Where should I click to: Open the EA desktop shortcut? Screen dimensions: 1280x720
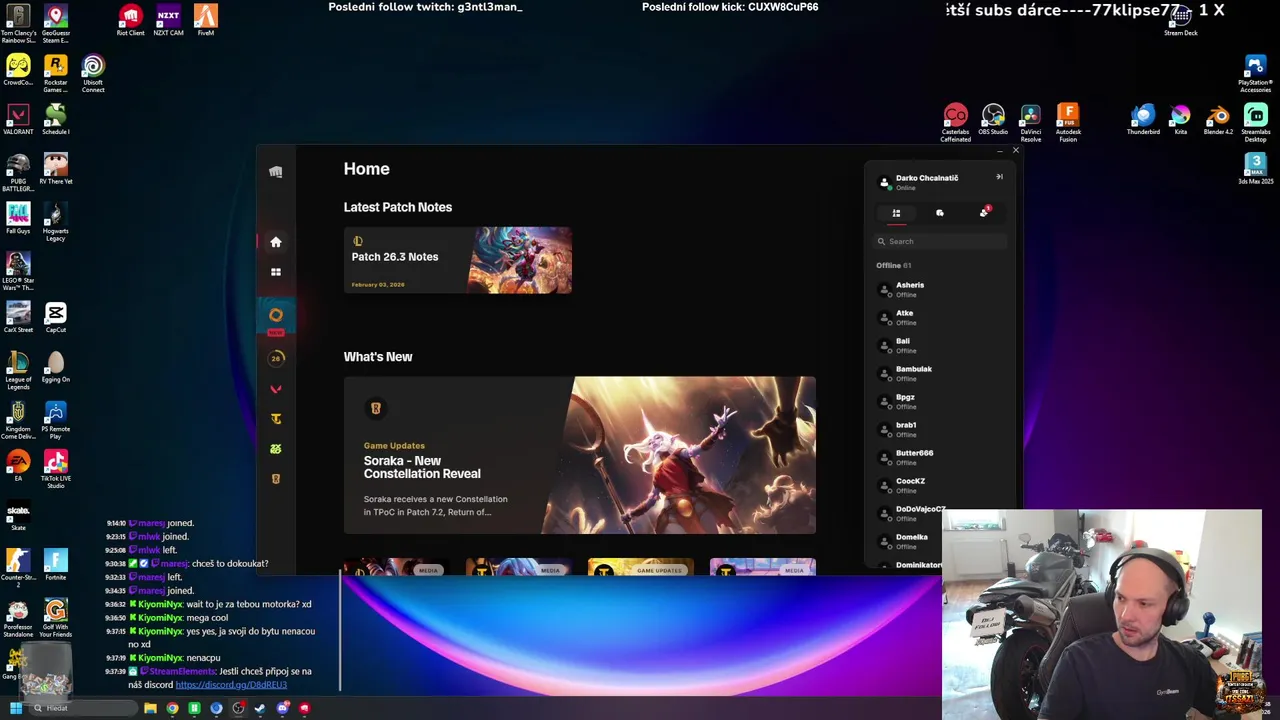point(18,466)
